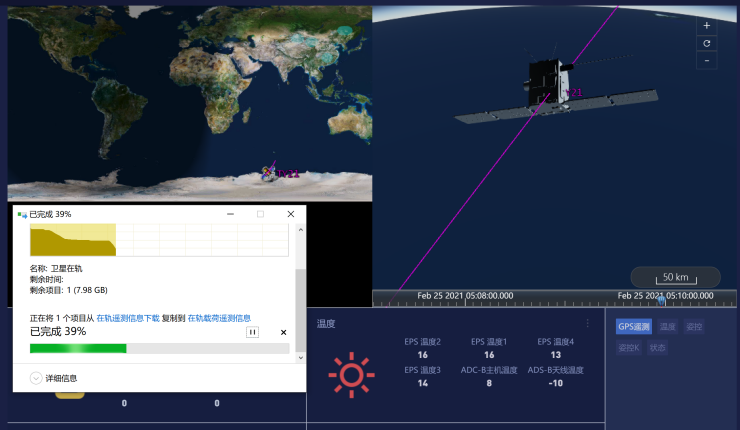This screenshot has height=430, width=740.
Task: Switch to the 状态 tab
Action: [657, 347]
